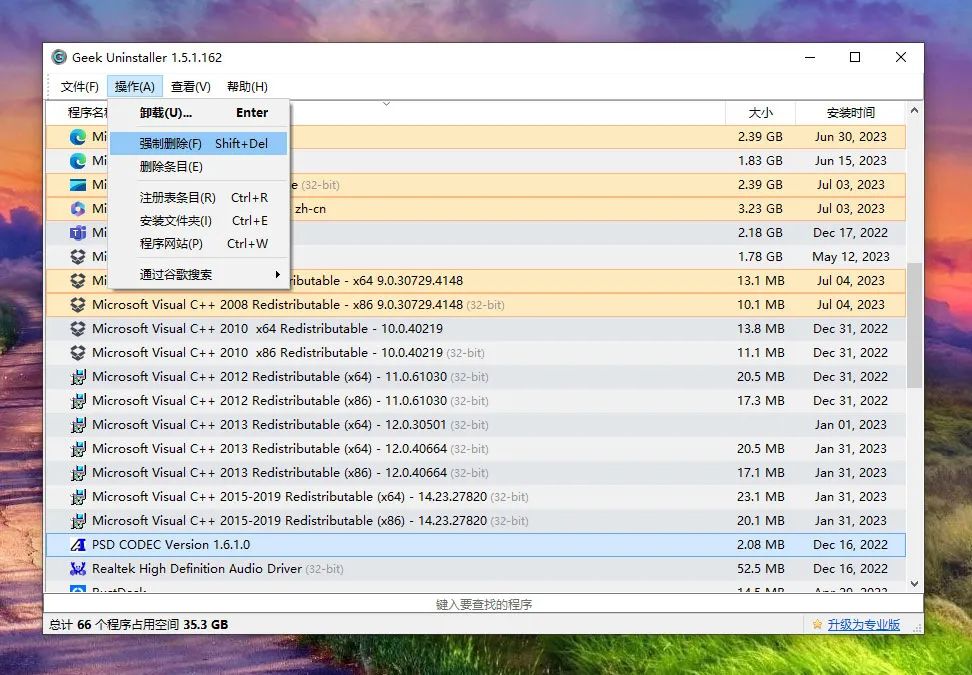
Task: Sort by the 大小 column header
Action: (760, 113)
